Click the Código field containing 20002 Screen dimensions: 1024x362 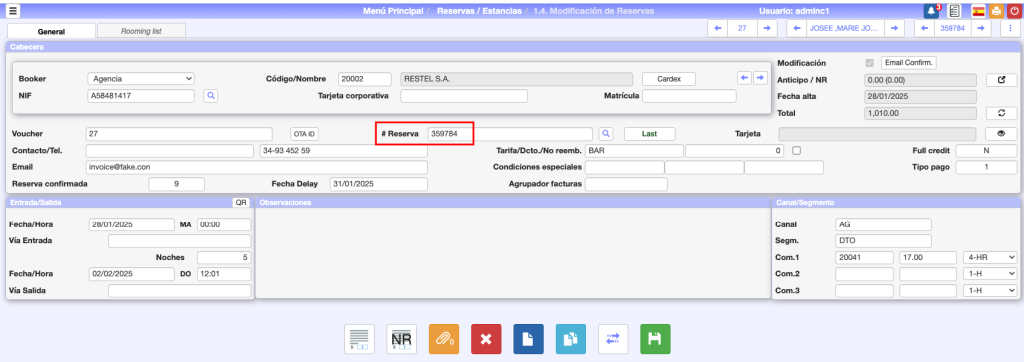(365, 78)
